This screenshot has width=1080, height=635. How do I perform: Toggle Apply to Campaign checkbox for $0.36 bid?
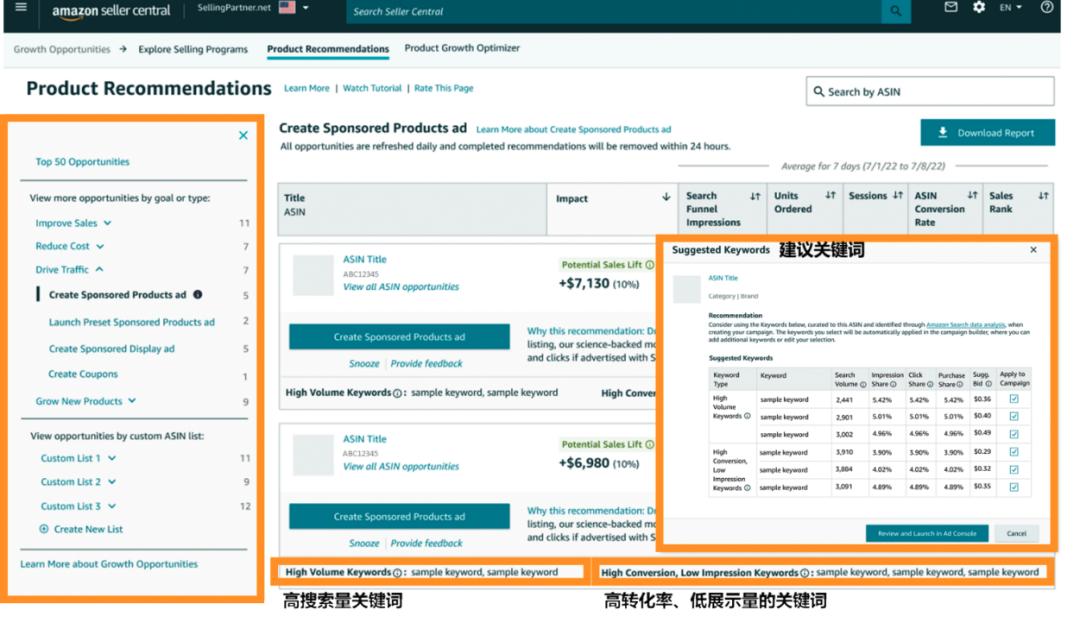(x=1014, y=399)
